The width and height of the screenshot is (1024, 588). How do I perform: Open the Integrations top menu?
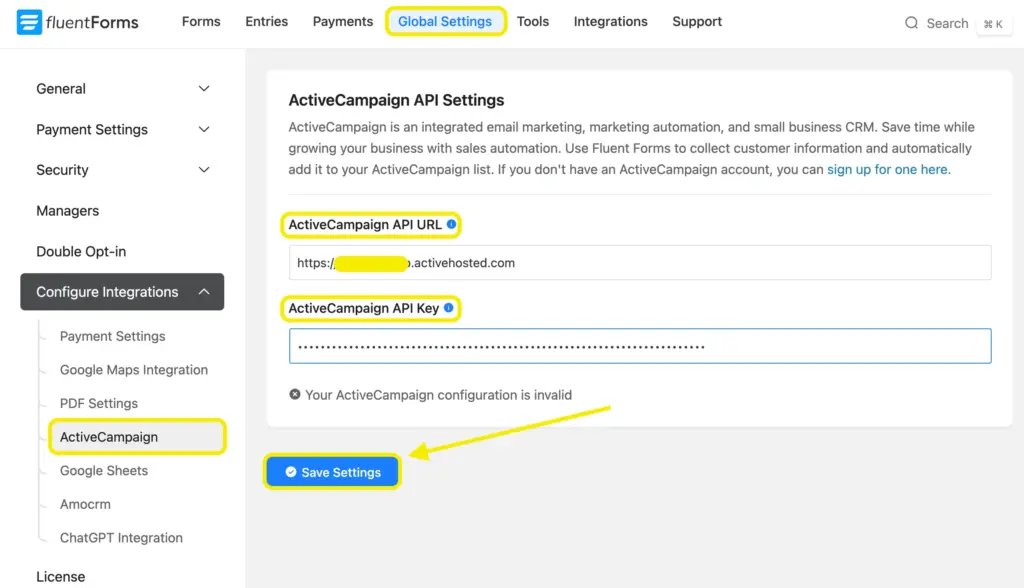610,21
